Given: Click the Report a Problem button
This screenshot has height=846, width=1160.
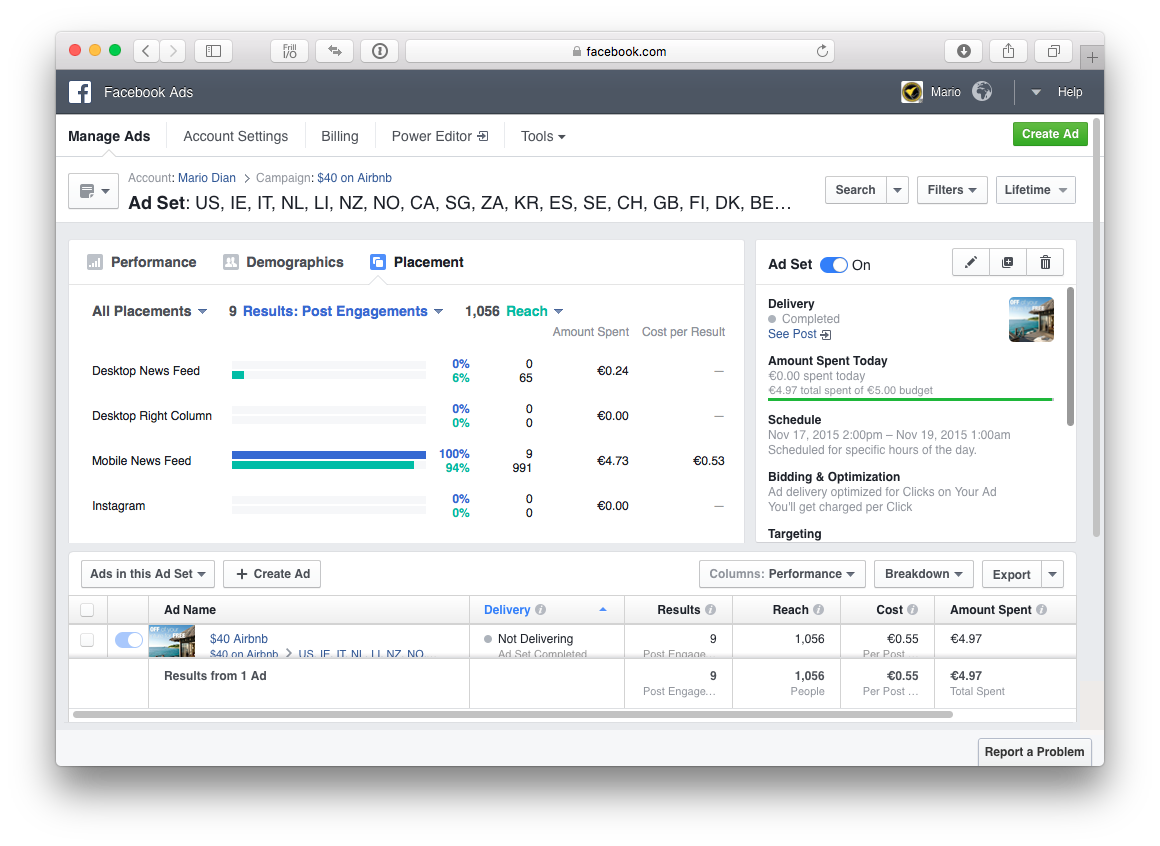Looking at the screenshot, I should 1034,751.
